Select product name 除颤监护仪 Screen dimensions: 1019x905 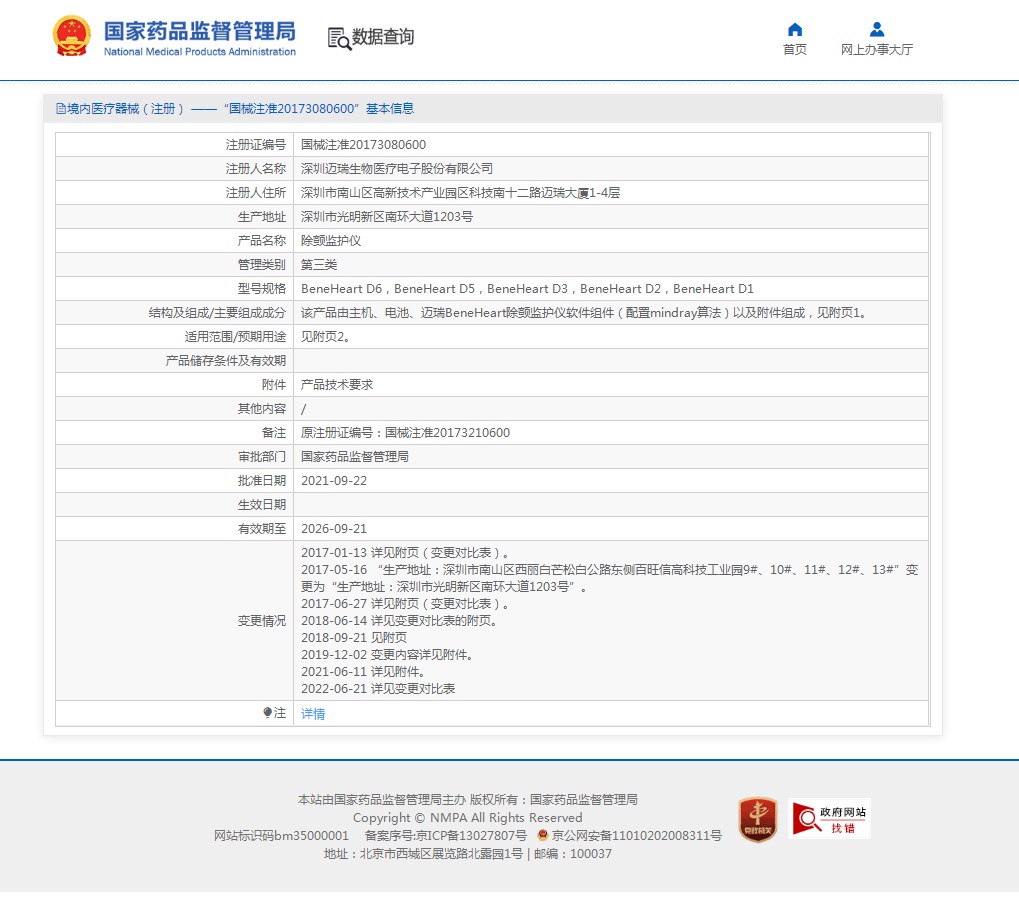tap(331, 241)
